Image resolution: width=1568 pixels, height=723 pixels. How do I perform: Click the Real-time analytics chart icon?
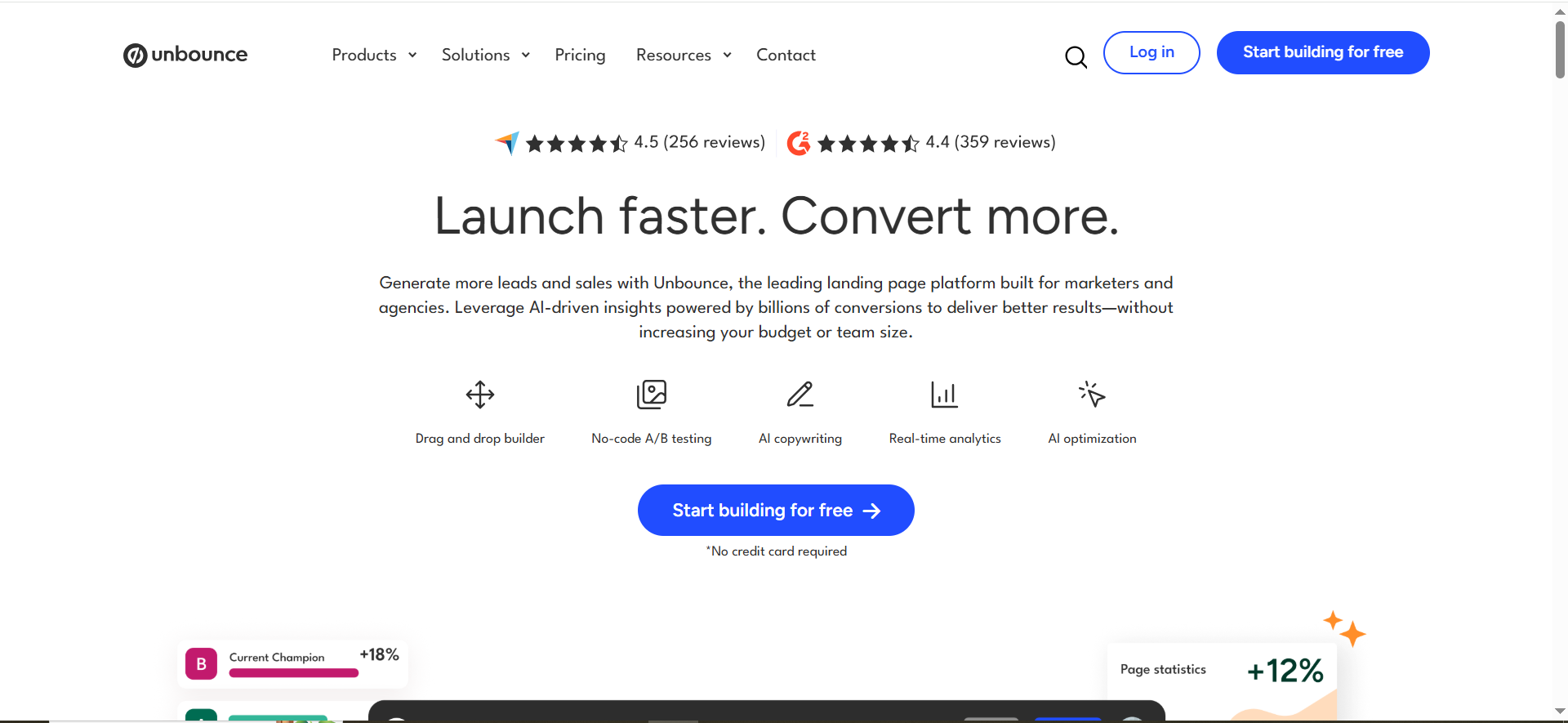pyautogui.click(x=945, y=395)
